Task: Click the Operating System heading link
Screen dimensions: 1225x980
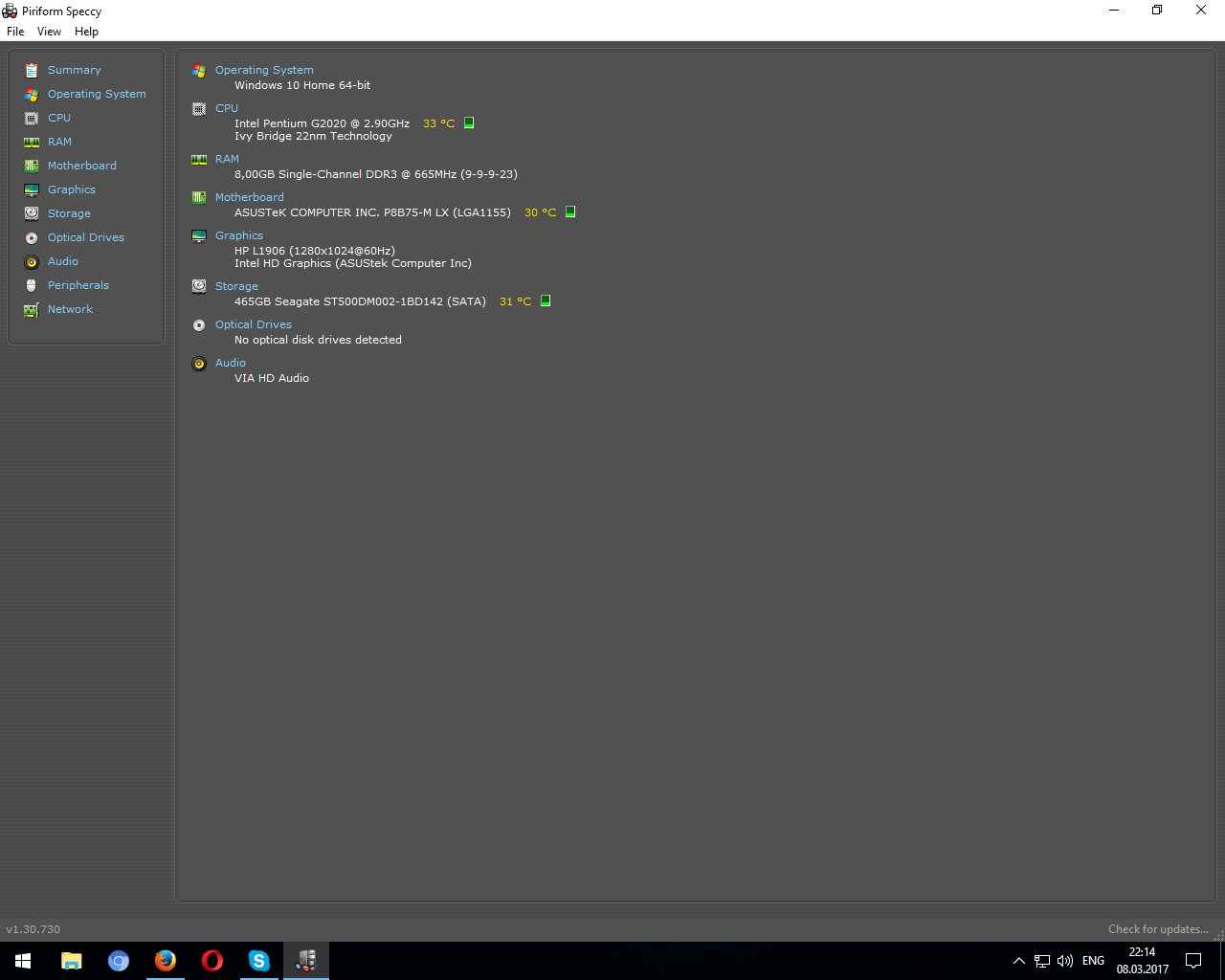Action: coord(264,70)
